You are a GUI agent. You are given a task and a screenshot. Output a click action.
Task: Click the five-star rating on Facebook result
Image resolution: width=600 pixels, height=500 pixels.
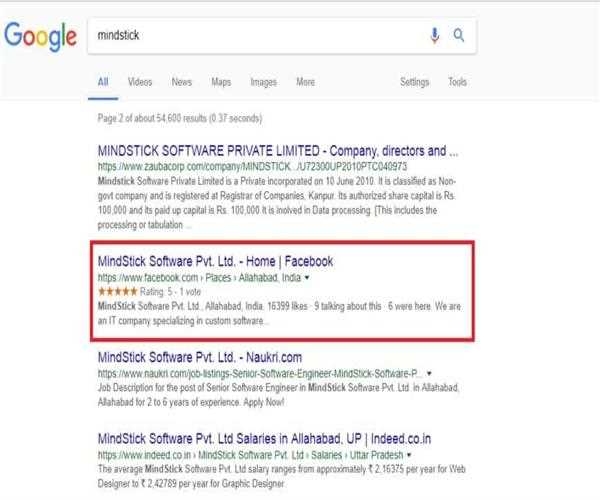(117, 292)
